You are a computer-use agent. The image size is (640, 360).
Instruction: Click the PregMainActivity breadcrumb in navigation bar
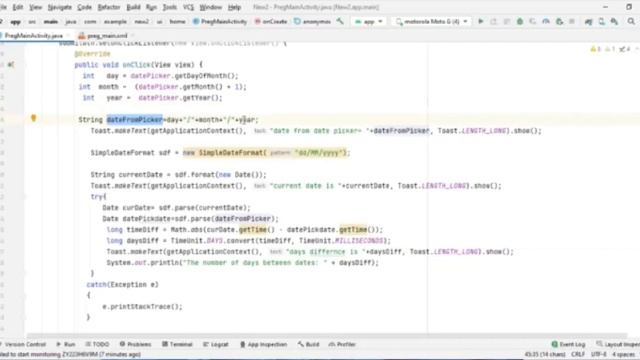(x=220, y=21)
